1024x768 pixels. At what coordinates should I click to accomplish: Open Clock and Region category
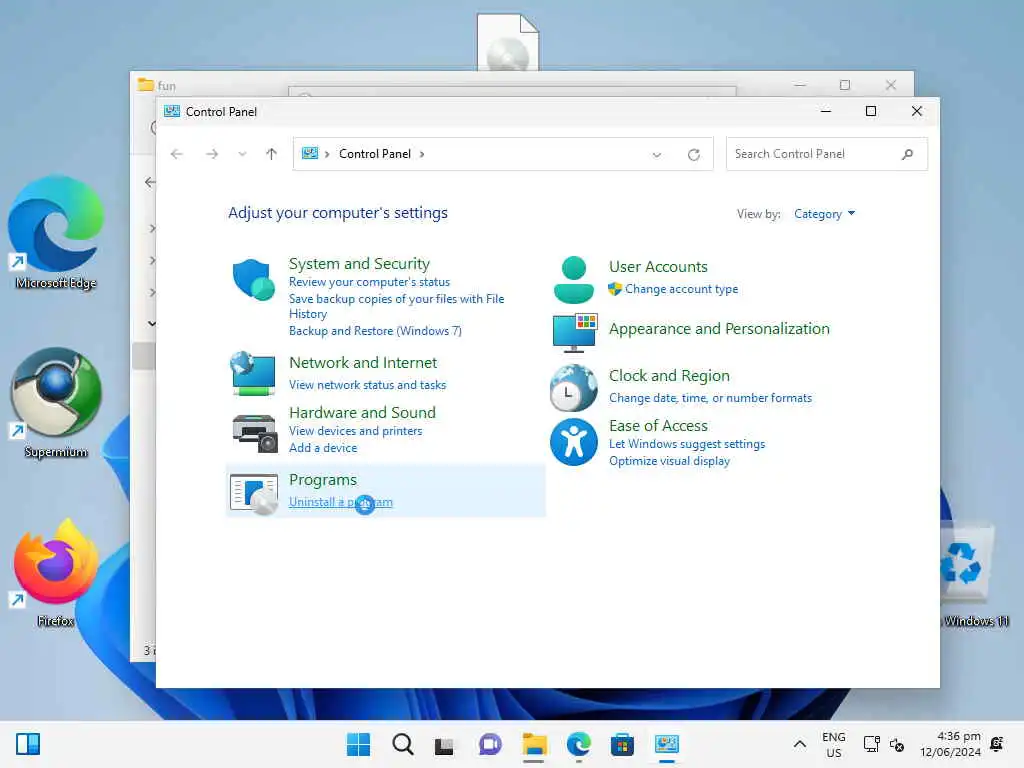coord(669,376)
